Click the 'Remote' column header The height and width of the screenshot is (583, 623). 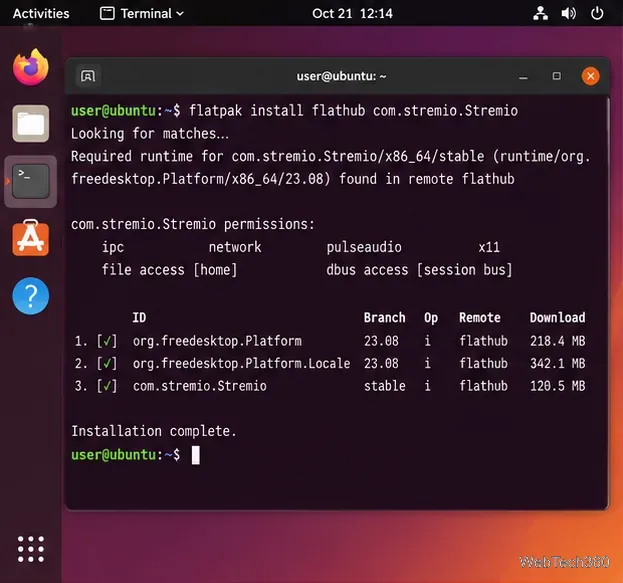pyautogui.click(x=480, y=318)
